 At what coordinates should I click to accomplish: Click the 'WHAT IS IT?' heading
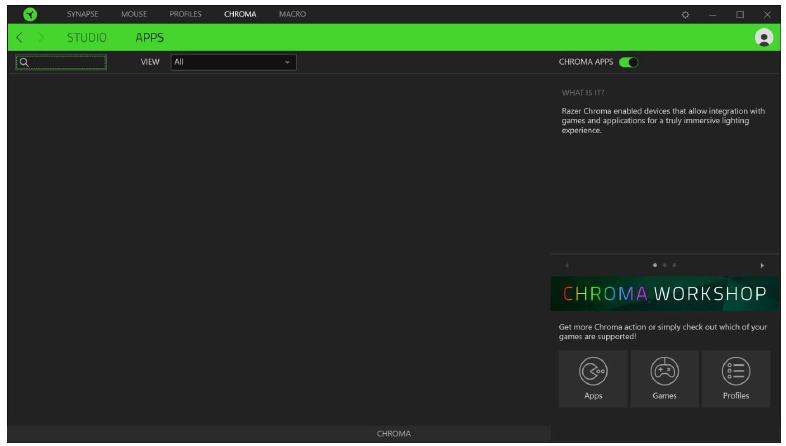point(582,93)
